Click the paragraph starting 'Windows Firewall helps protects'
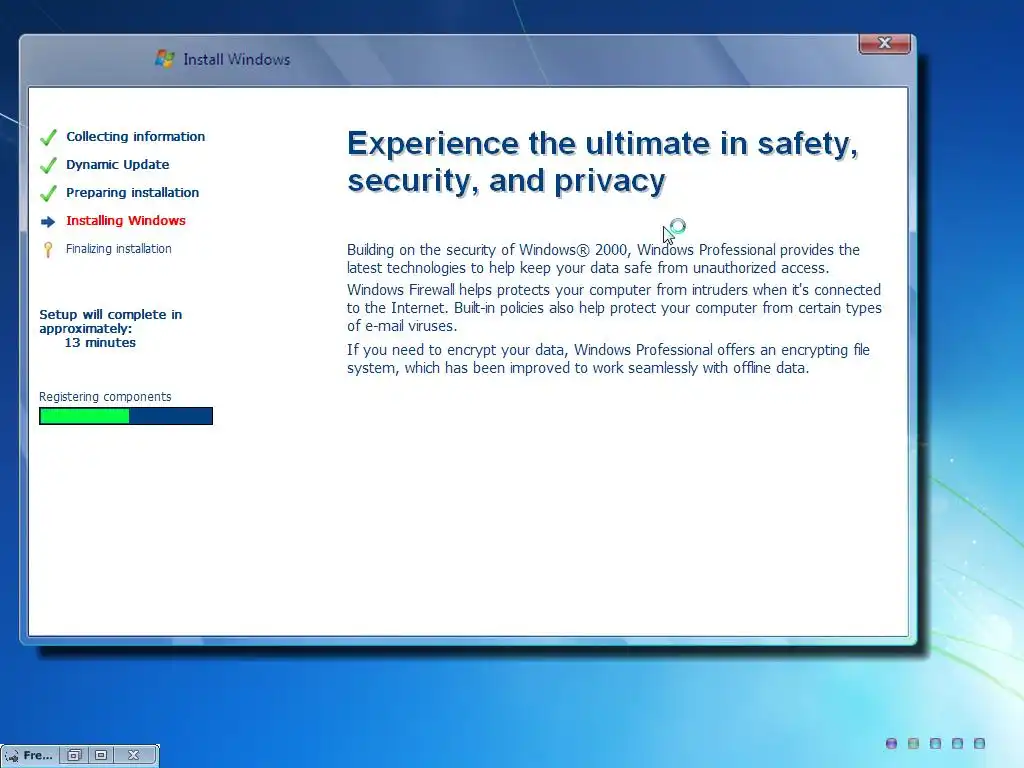1024x768 pixels. (x=614, y=308)
